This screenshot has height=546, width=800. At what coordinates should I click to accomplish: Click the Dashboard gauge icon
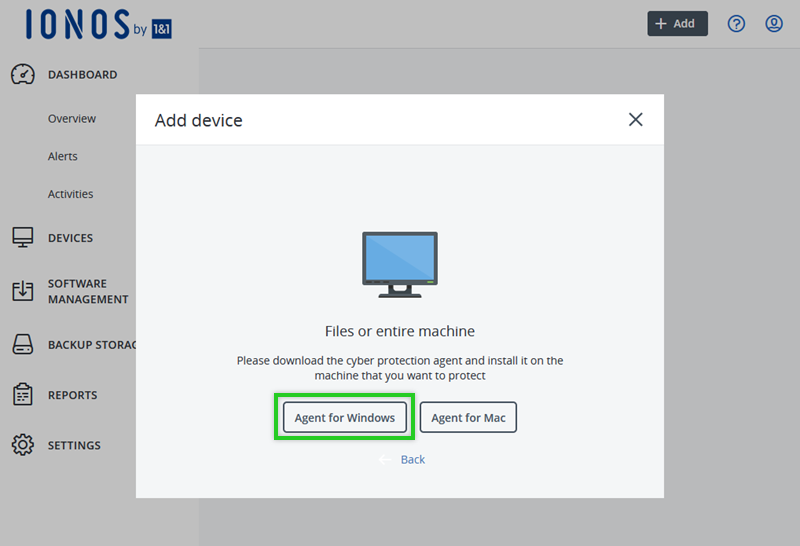23,75
